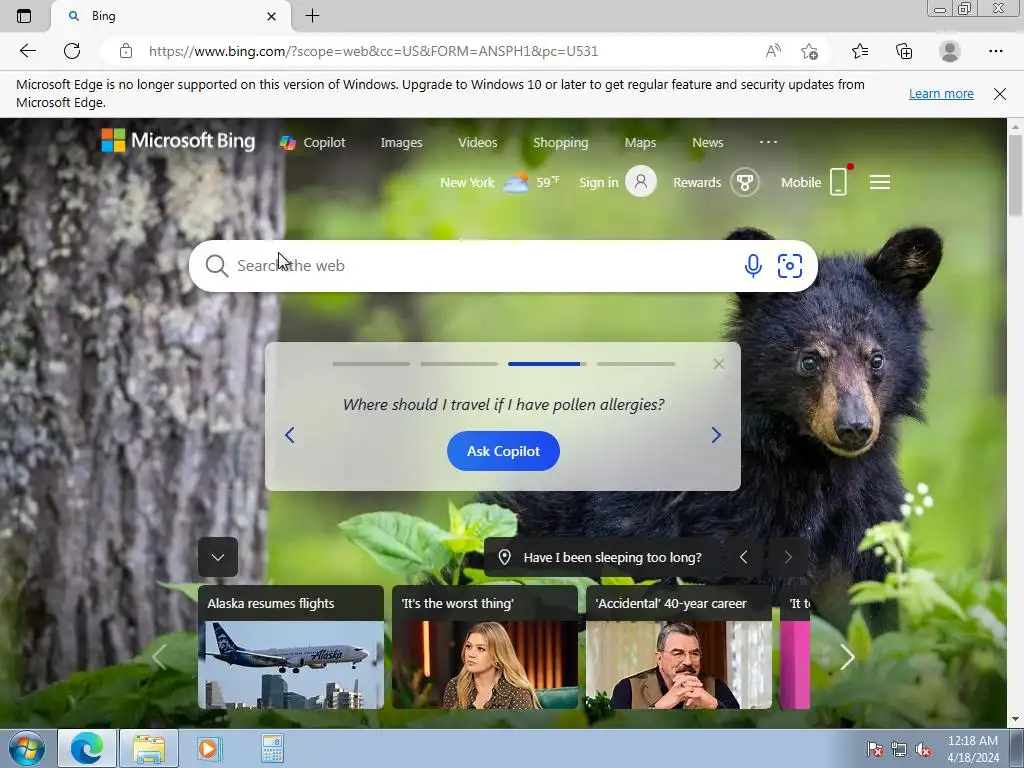Advance news carousel with right arrow
The image size is (1024, 768).
coord(847,657)
